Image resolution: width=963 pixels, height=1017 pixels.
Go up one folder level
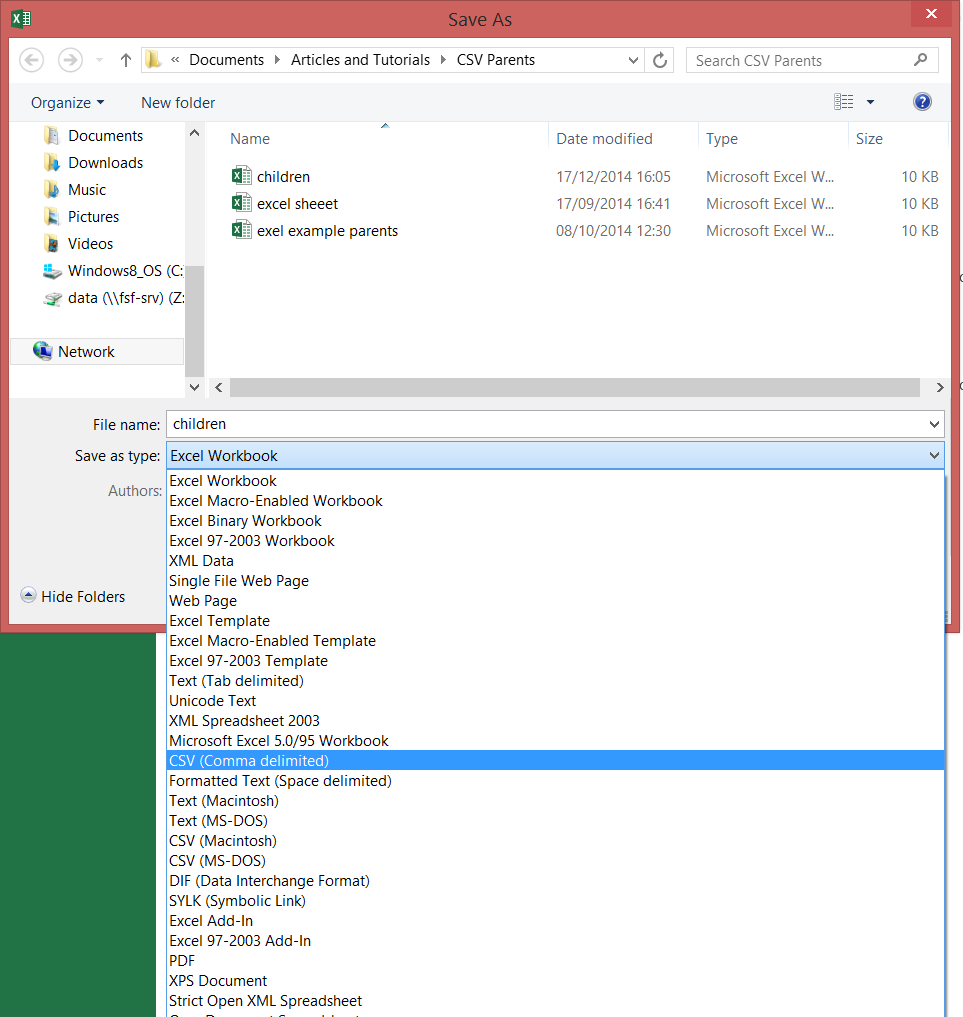126,60
